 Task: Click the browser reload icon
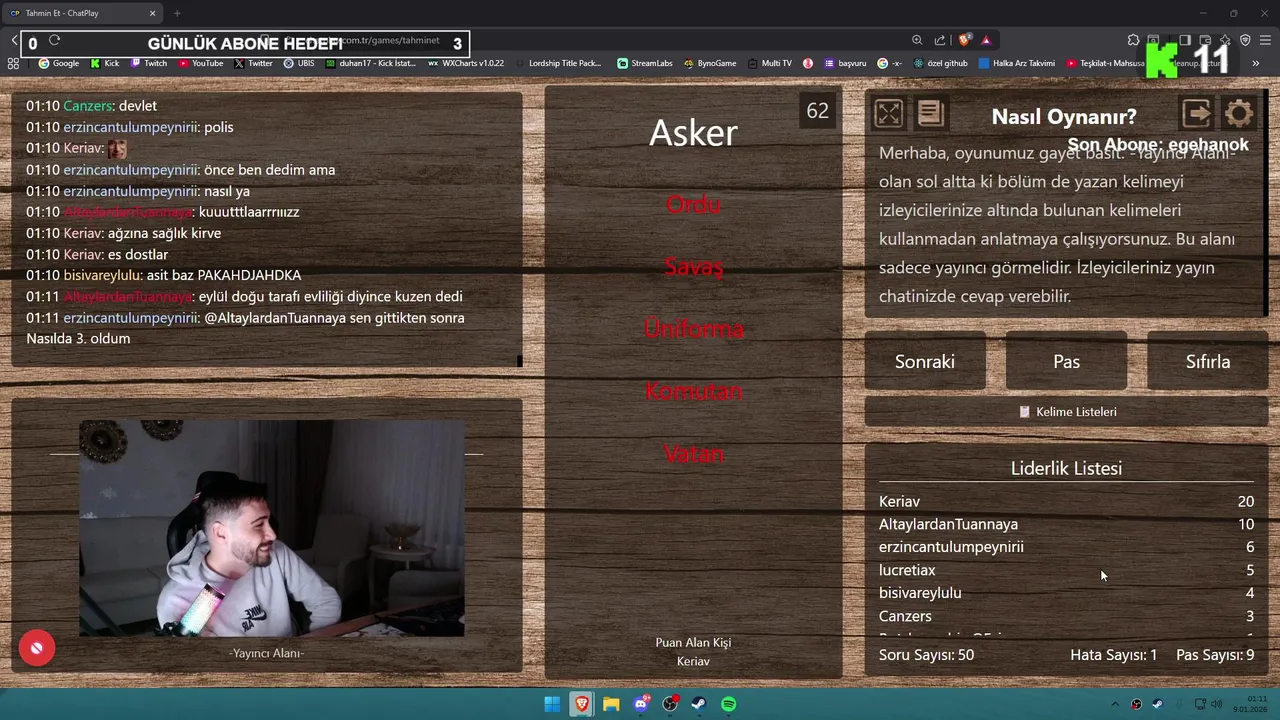point(54,40)
